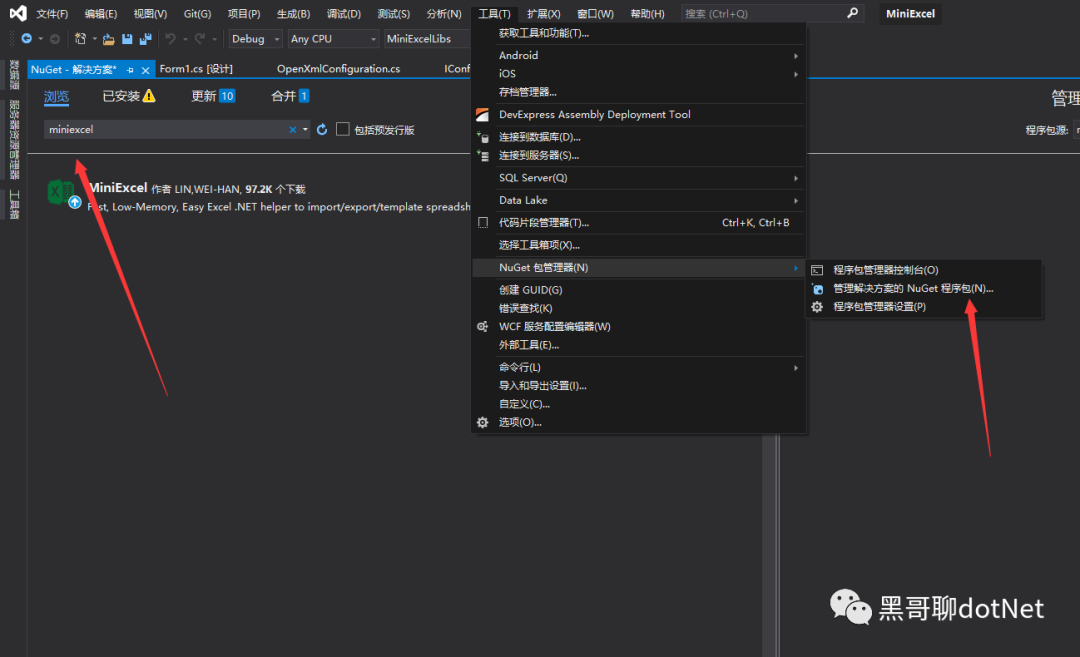Open the 编辑(E) menu
Screen dimensions: 1080x657
101,14
